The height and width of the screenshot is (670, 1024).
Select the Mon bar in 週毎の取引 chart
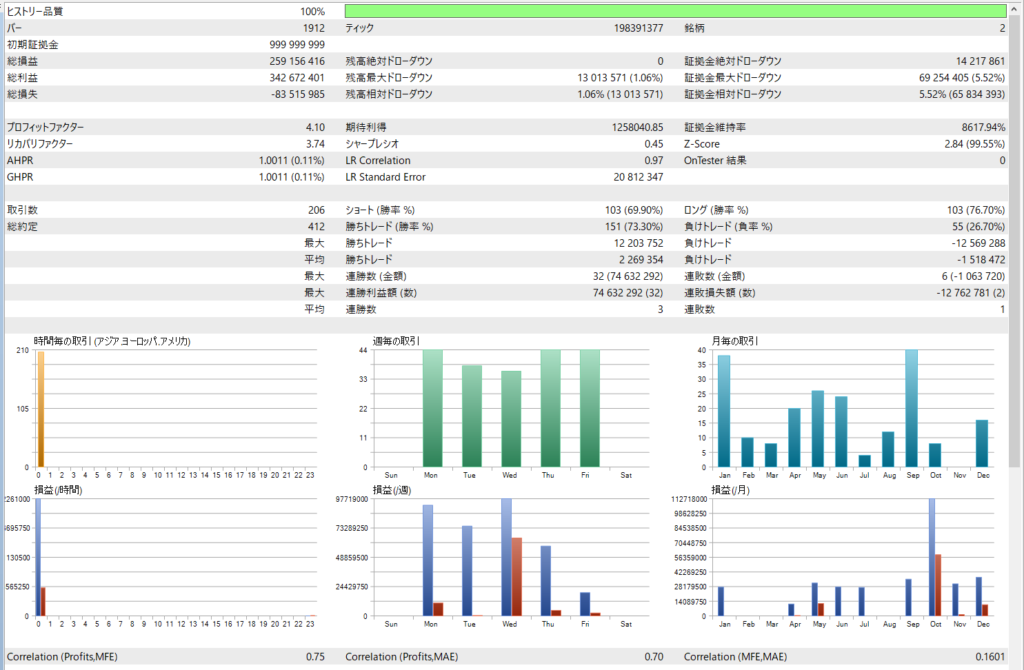coord(432,408)
